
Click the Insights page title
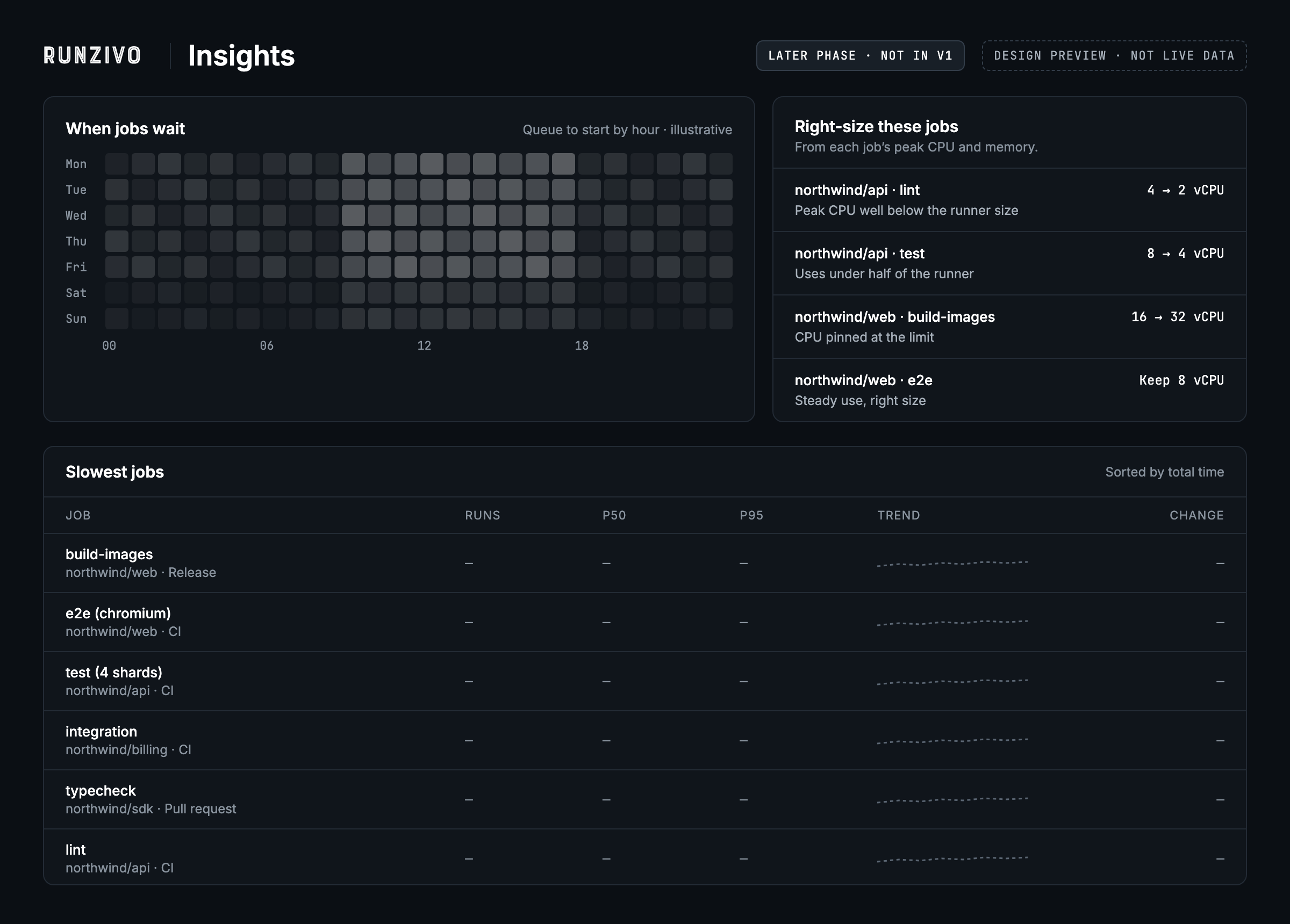click(241, 56)
